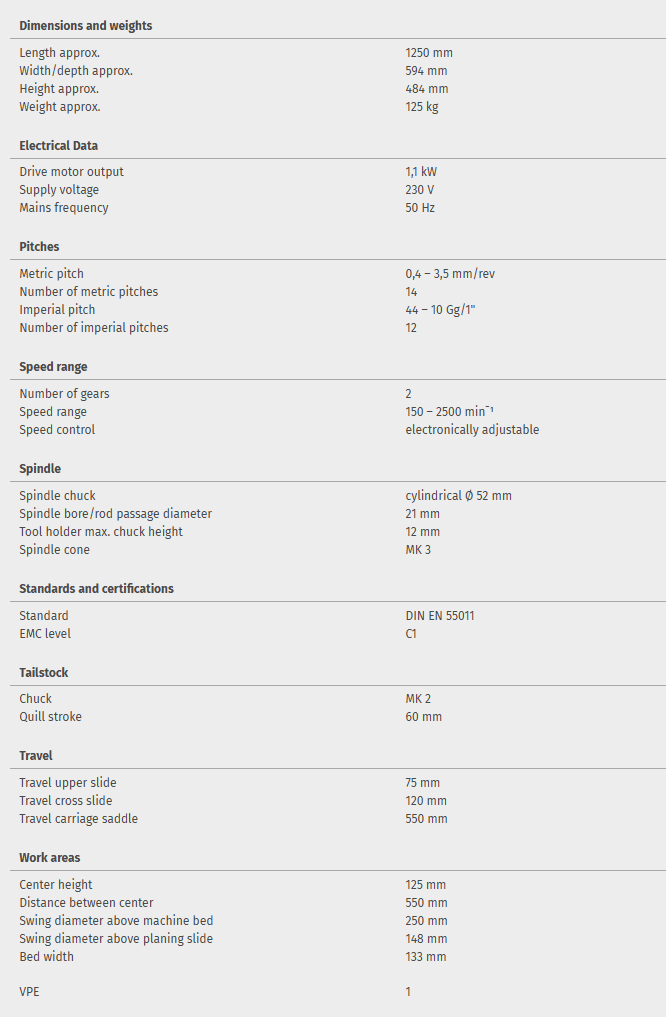
Task: Select the Speed range heading
Action: pyautogui.click(x=53, y=367)
